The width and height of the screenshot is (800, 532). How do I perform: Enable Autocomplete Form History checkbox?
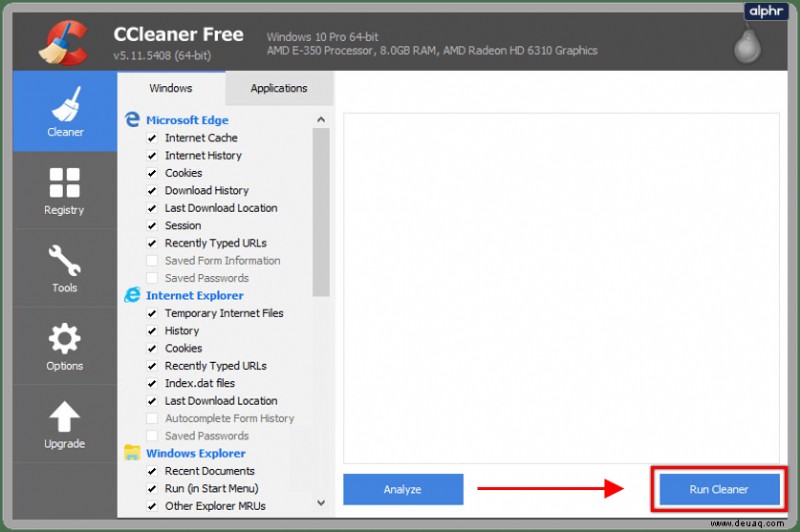[152, 418]
